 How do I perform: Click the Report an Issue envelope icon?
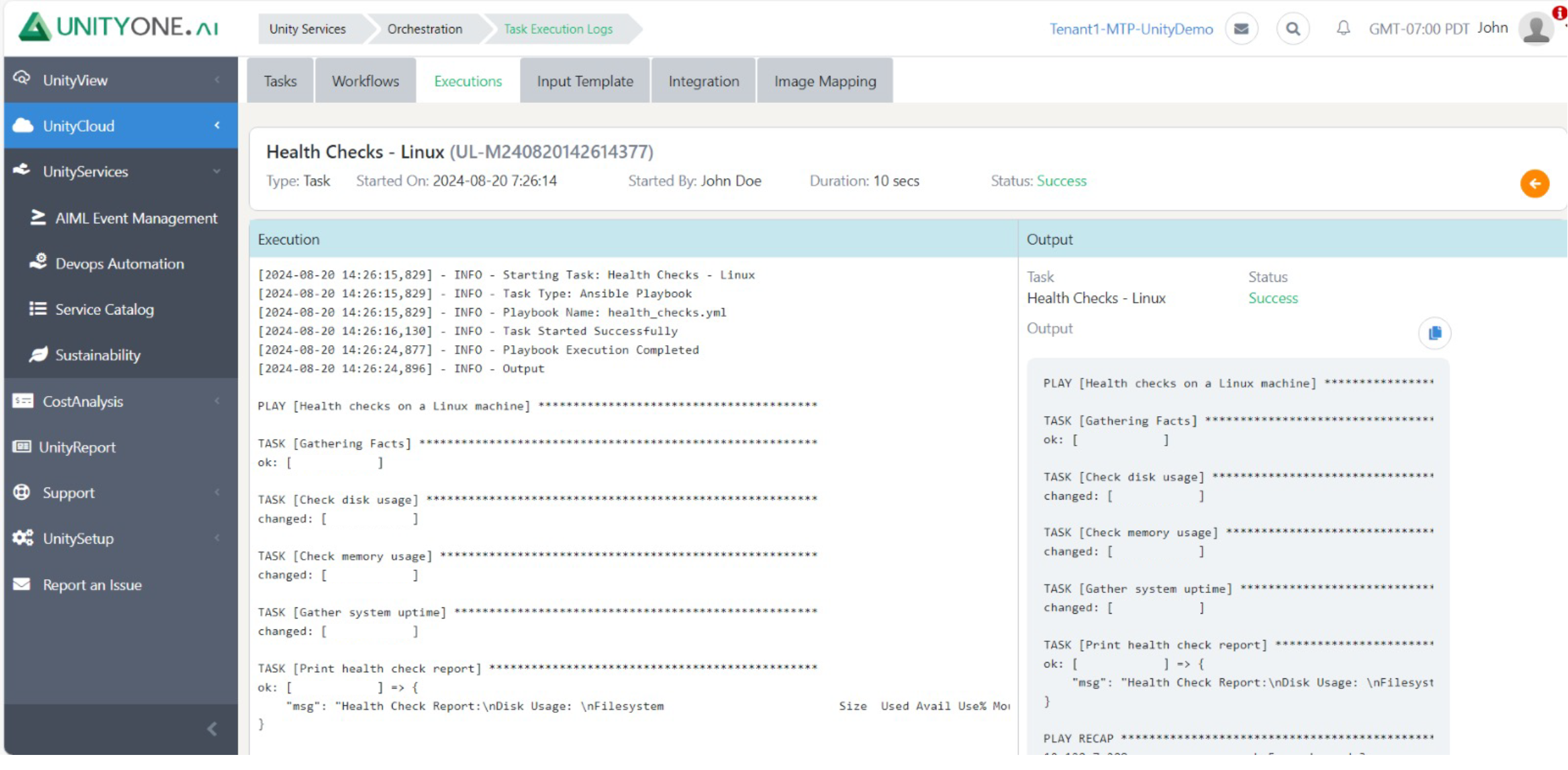(x=22, y=584)
